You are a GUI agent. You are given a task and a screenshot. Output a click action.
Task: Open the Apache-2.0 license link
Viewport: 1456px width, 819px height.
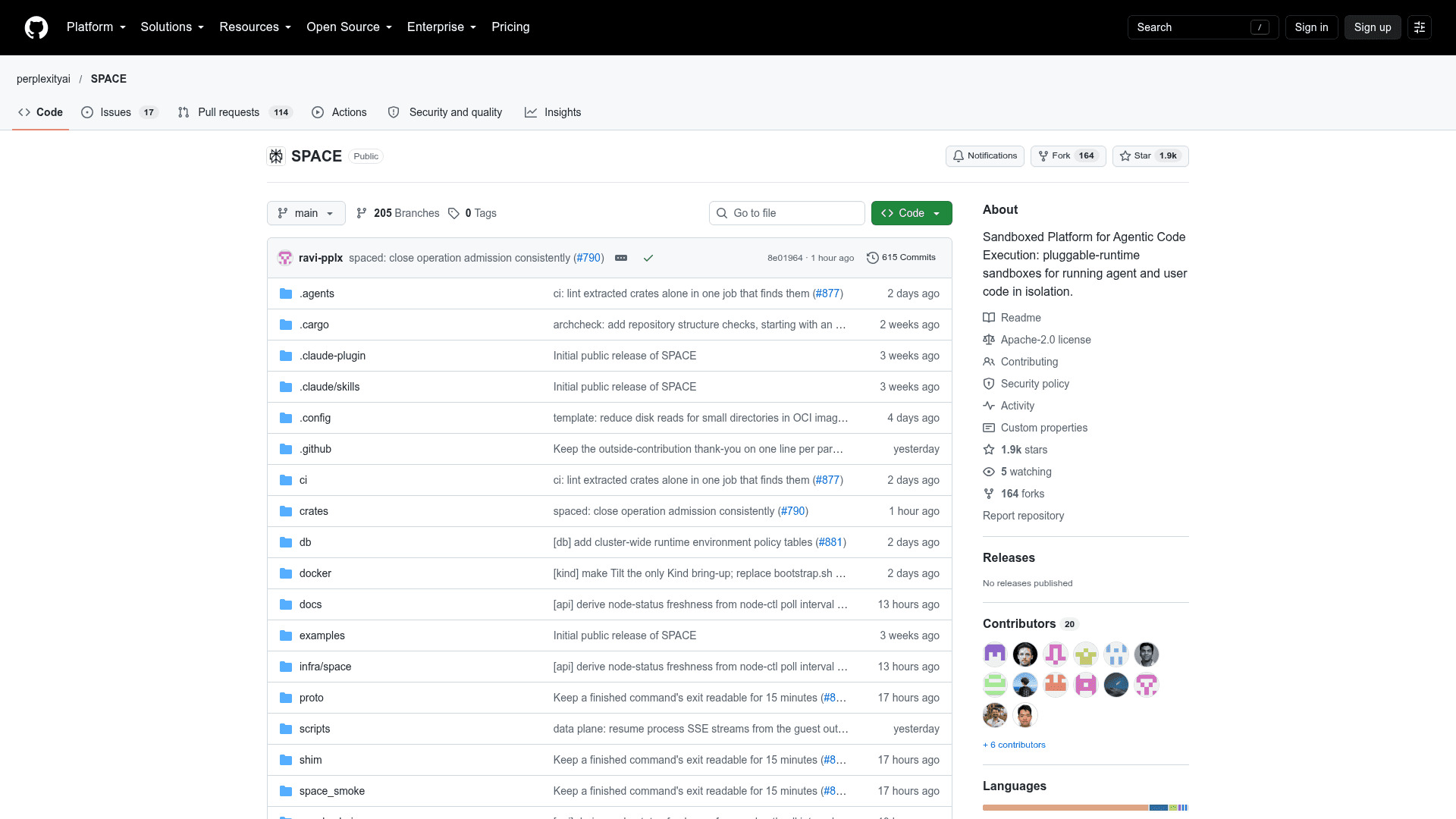(x=1046, y=340)
